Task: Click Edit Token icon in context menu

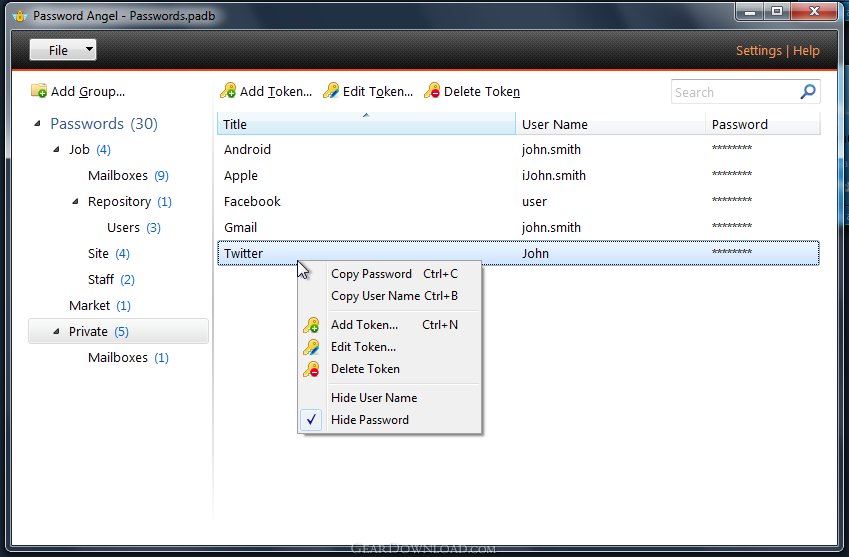Action: [x=312, y=347]
